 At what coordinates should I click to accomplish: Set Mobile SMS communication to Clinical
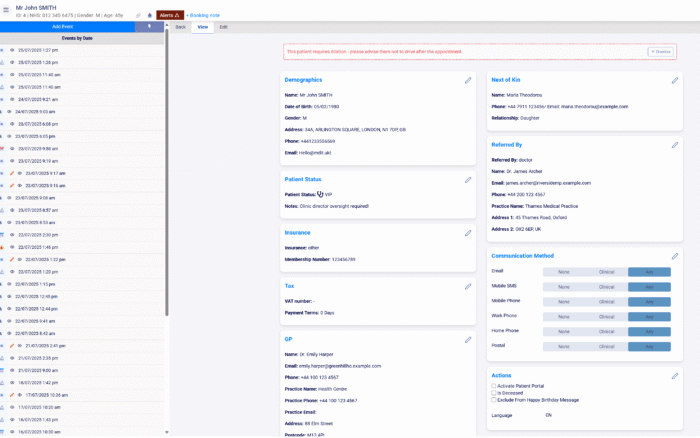(x=606, y=287)
